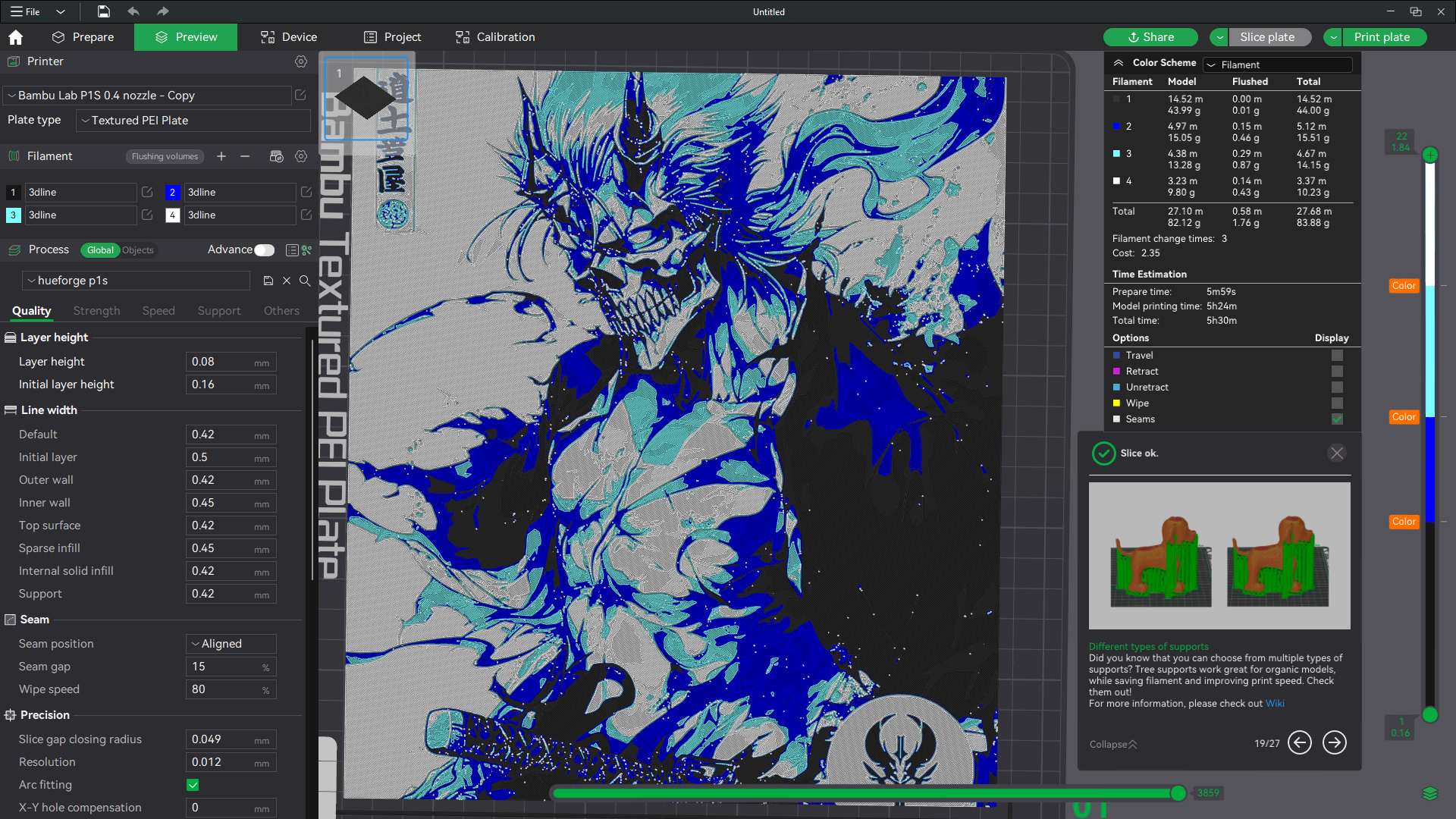Click the undo arrow icon
Viewport: 1456px width, 819px height.
click(x=133, y=11)
